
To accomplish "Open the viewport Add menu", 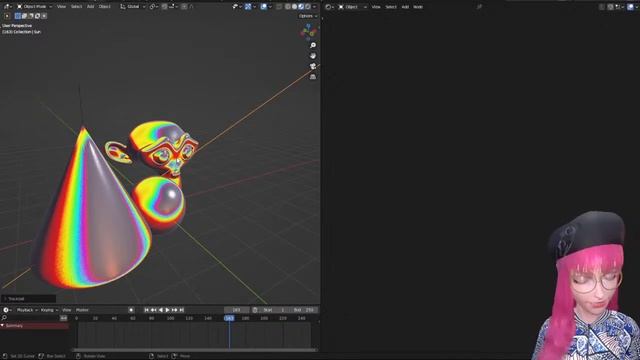I will coord(90,7).
